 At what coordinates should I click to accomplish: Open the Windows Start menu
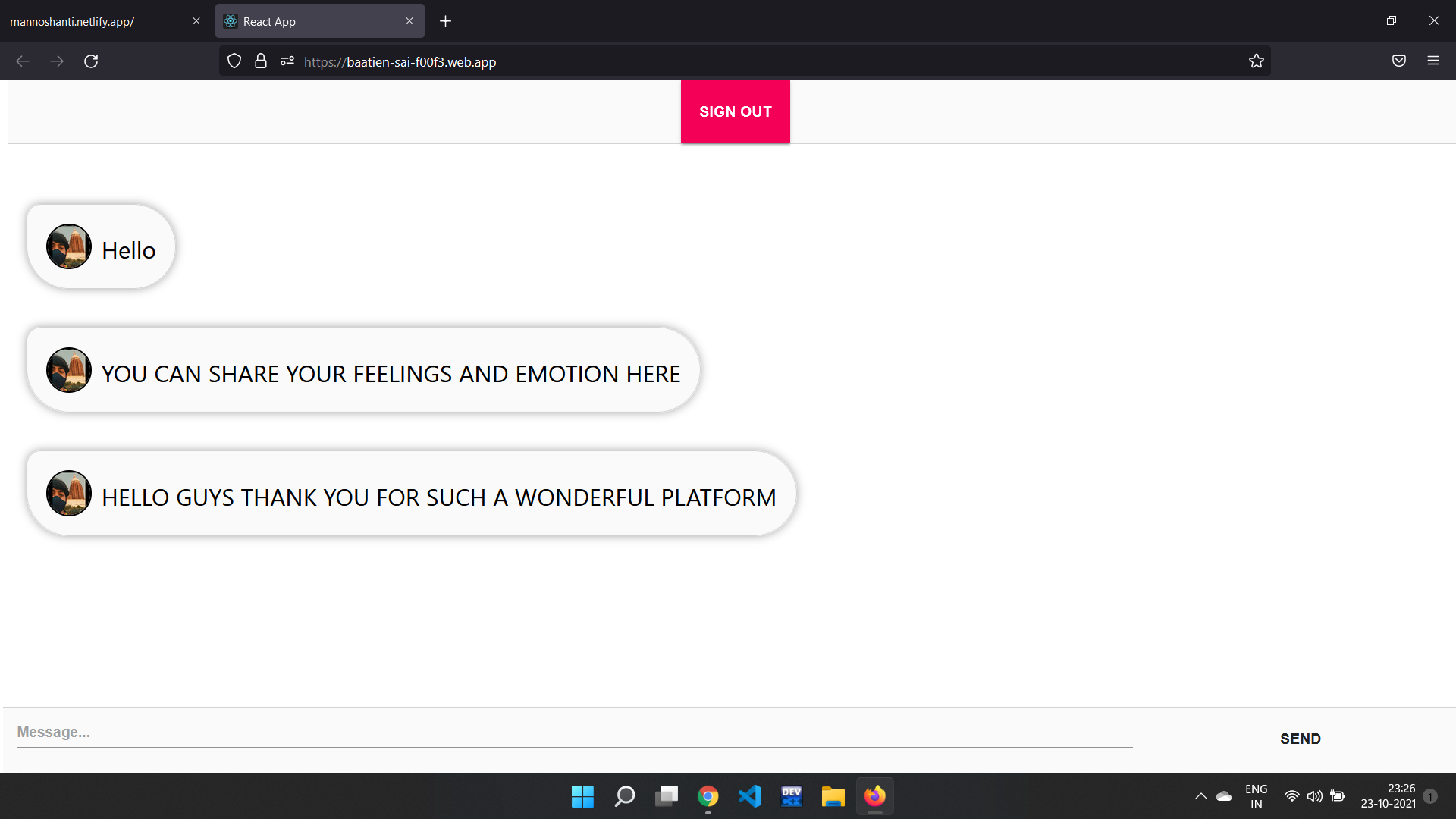click(x=582, y=796)
